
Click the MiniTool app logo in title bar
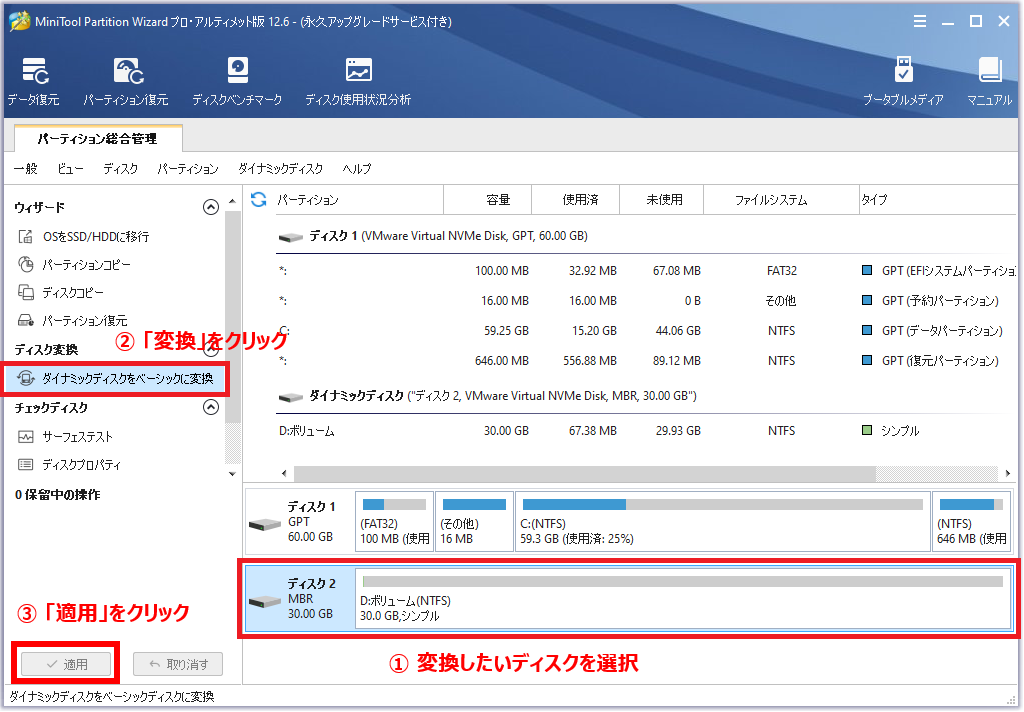(x=19, y=21)
